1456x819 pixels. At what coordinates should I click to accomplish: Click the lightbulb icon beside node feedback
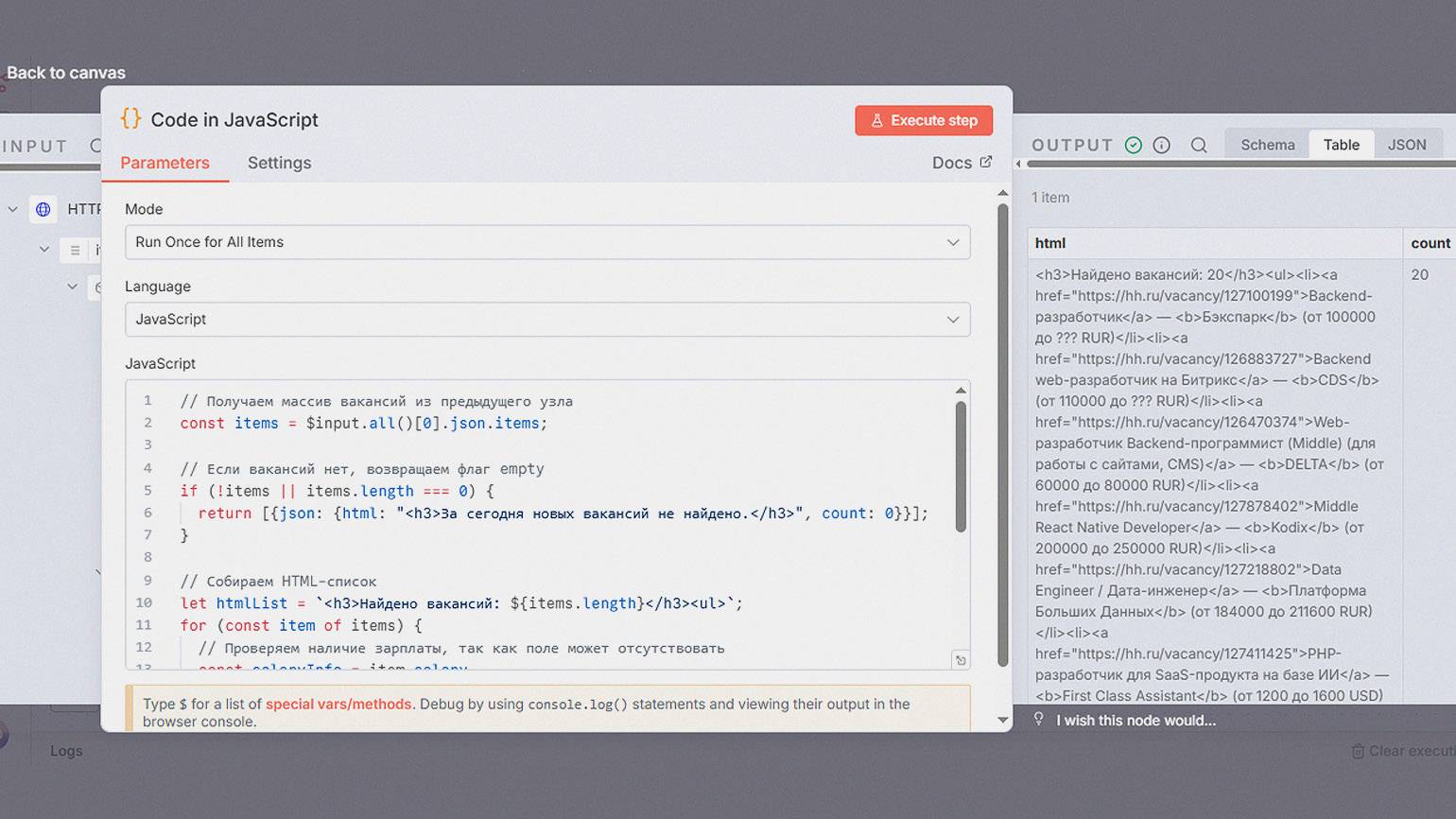(1038, 720)
